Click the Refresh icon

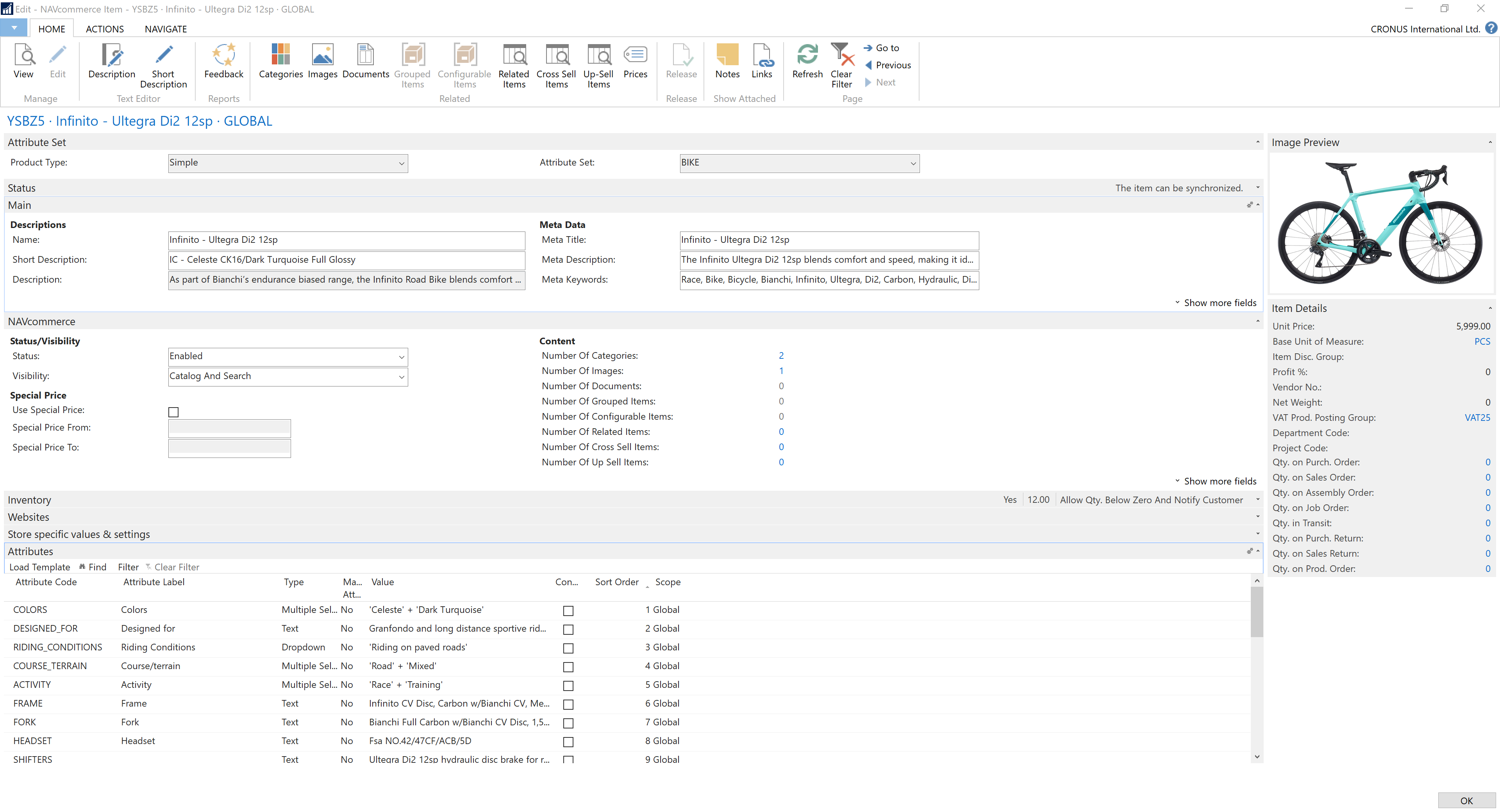807,61
